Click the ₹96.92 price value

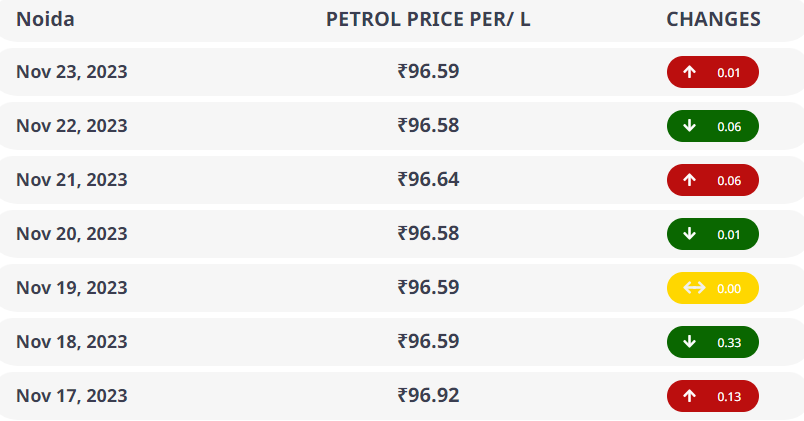(x=428, y=396)
